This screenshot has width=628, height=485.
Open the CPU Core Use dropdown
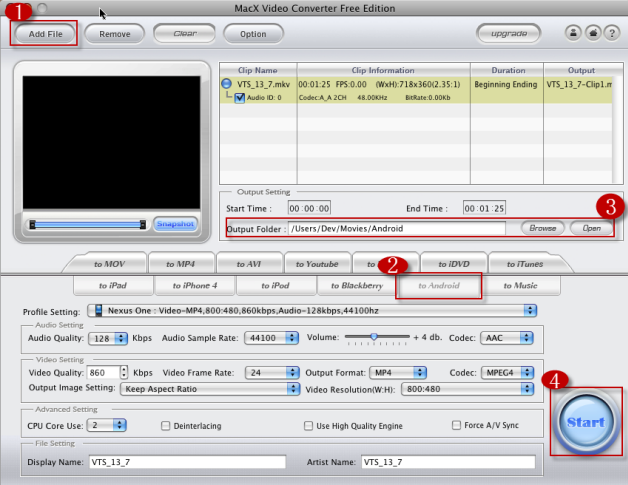point(107,425)
